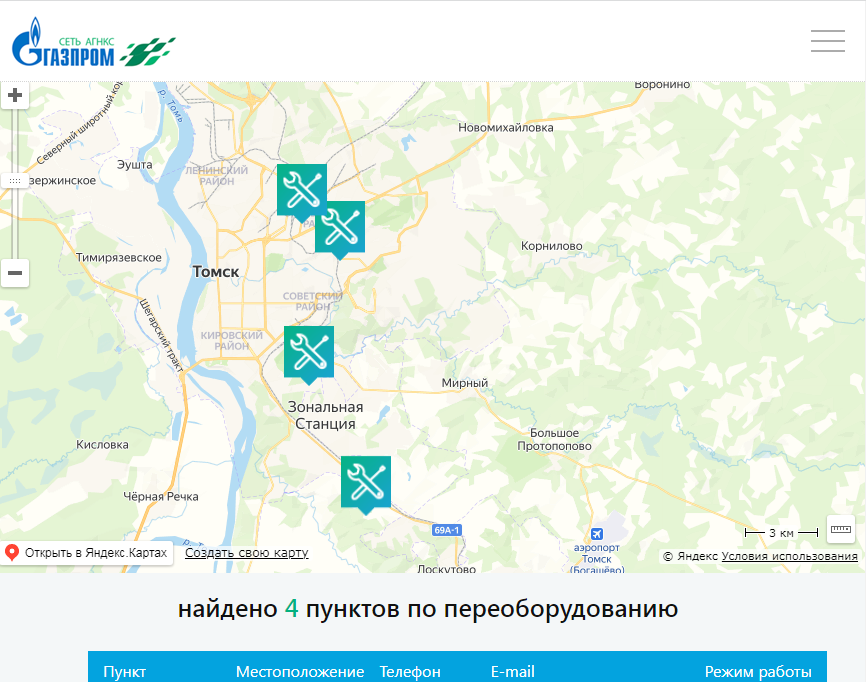Zoom out the map with minus button
The height and width of the screenshot is (682, 866).
coord(15,273)
